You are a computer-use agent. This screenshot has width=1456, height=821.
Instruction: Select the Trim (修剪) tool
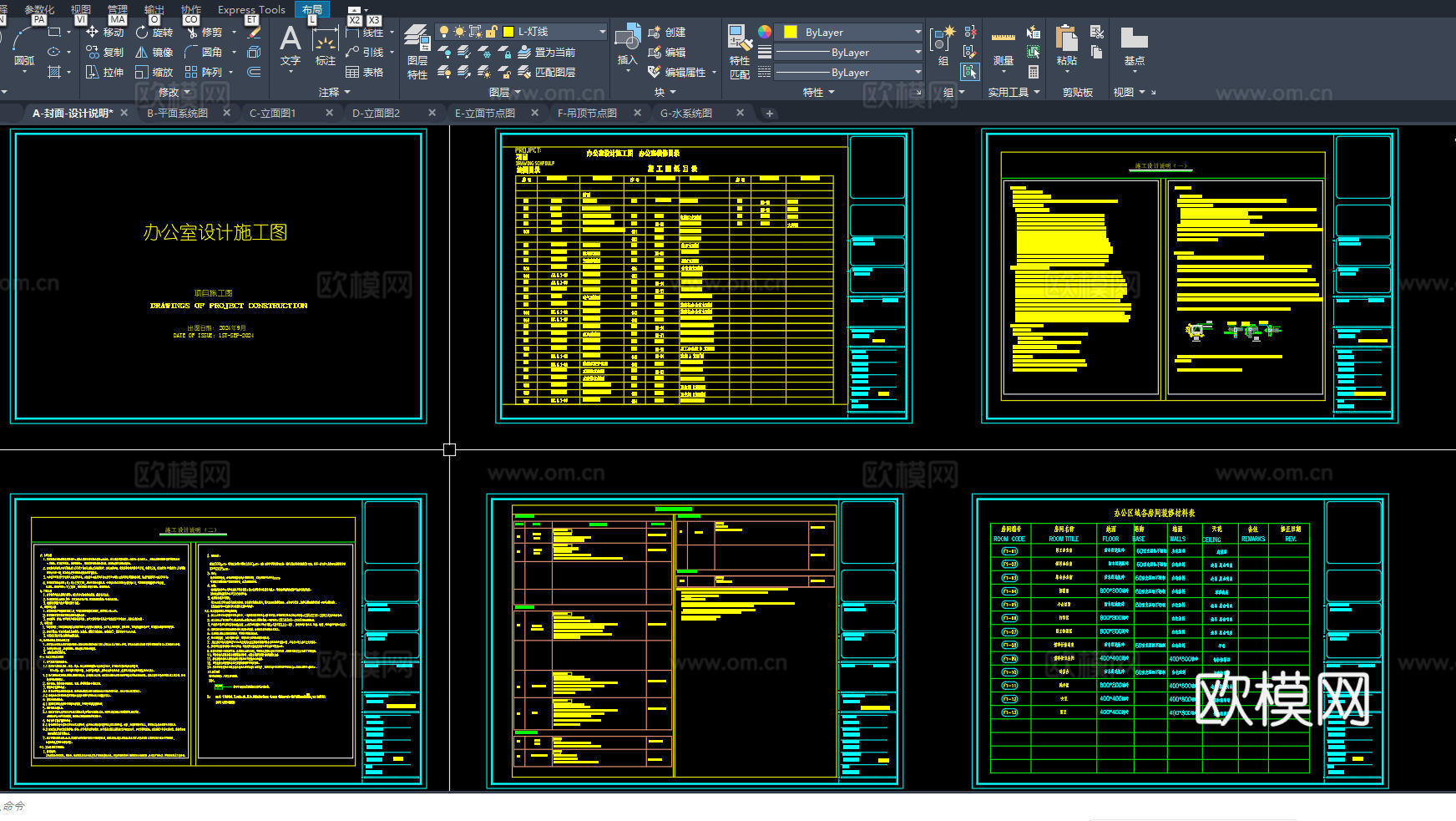[x=204, y=32]
